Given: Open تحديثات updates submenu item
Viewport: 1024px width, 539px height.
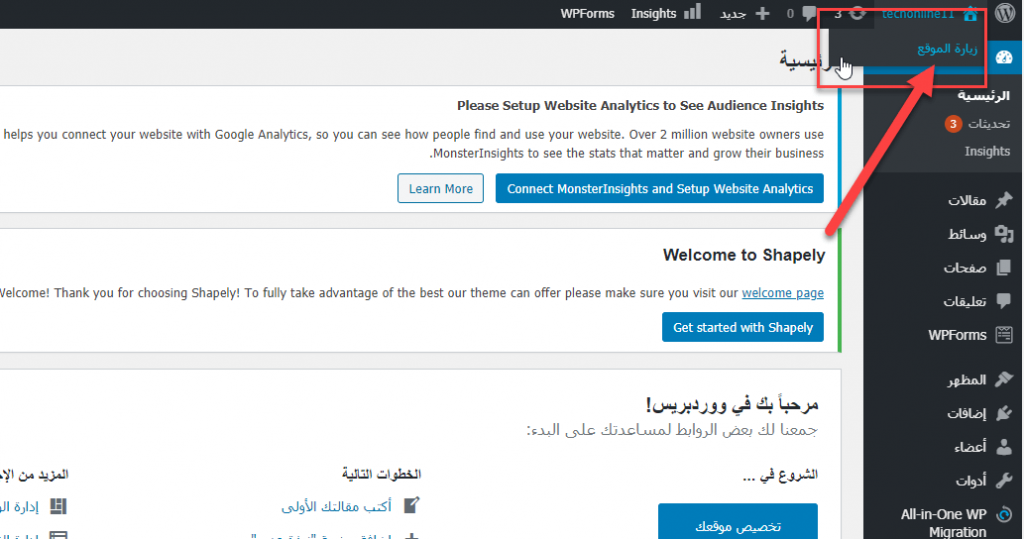Looking at the screenshot, I should [989, 123].
